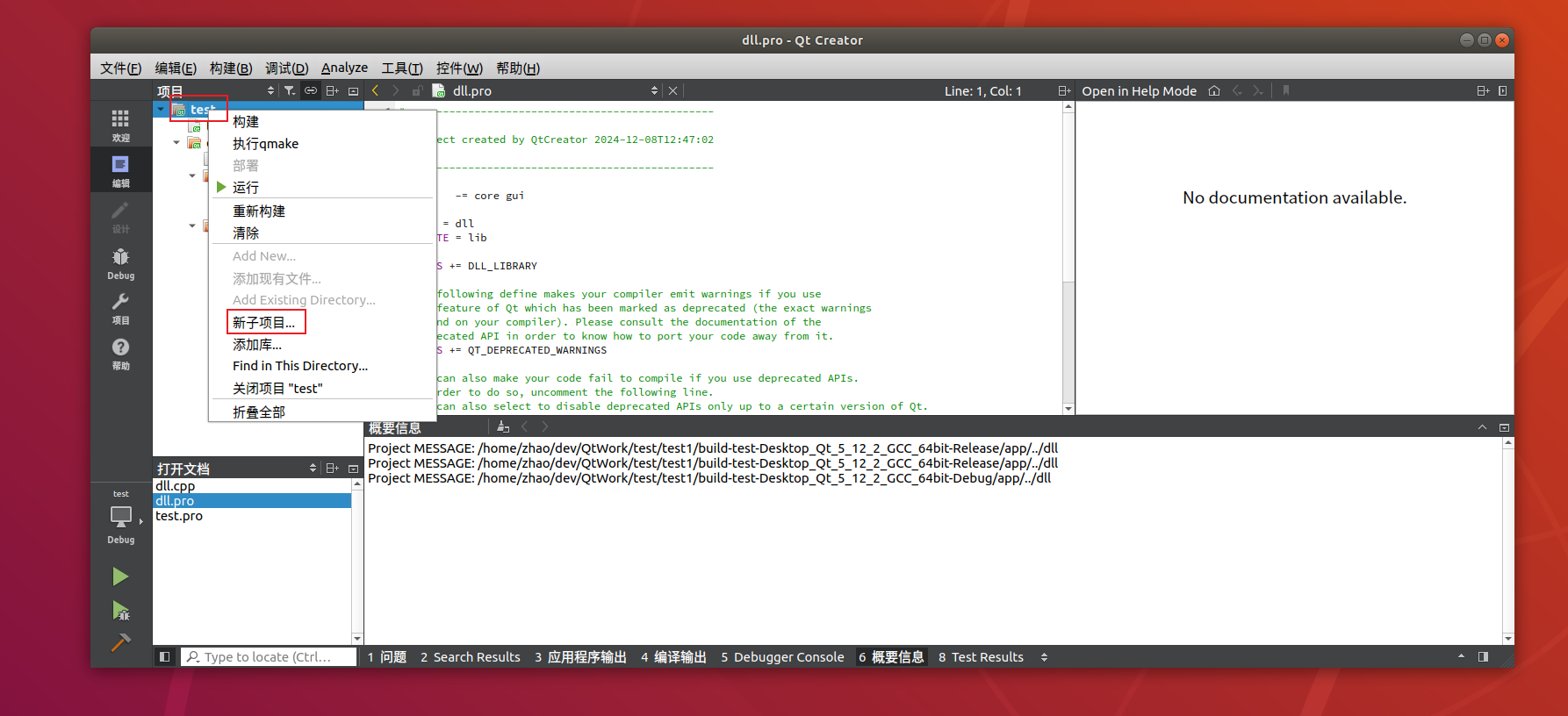Go forward in editor navigation history

[x=396, y=90]
